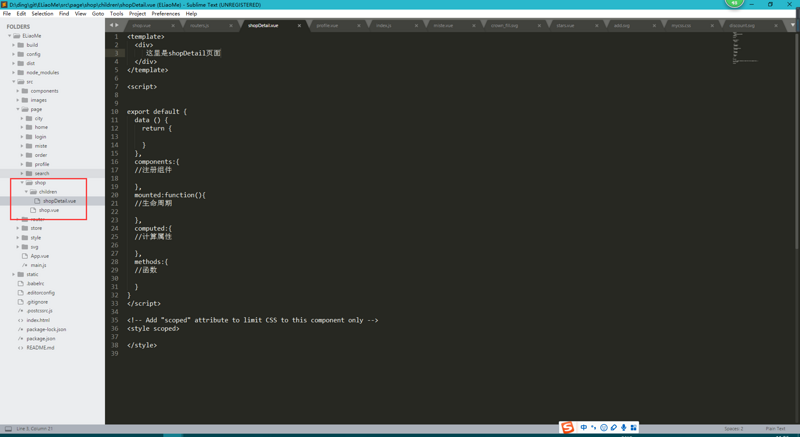
Task: Collapse the children folder arrow
Action: [x=26, y=192]
